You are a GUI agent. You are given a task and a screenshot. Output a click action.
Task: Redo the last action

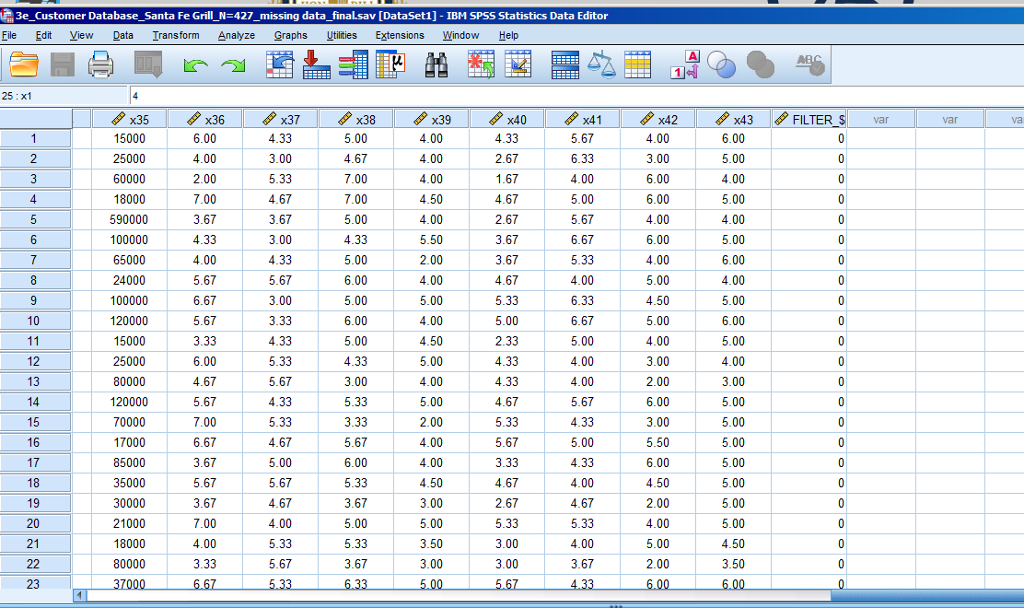(233, 65)
